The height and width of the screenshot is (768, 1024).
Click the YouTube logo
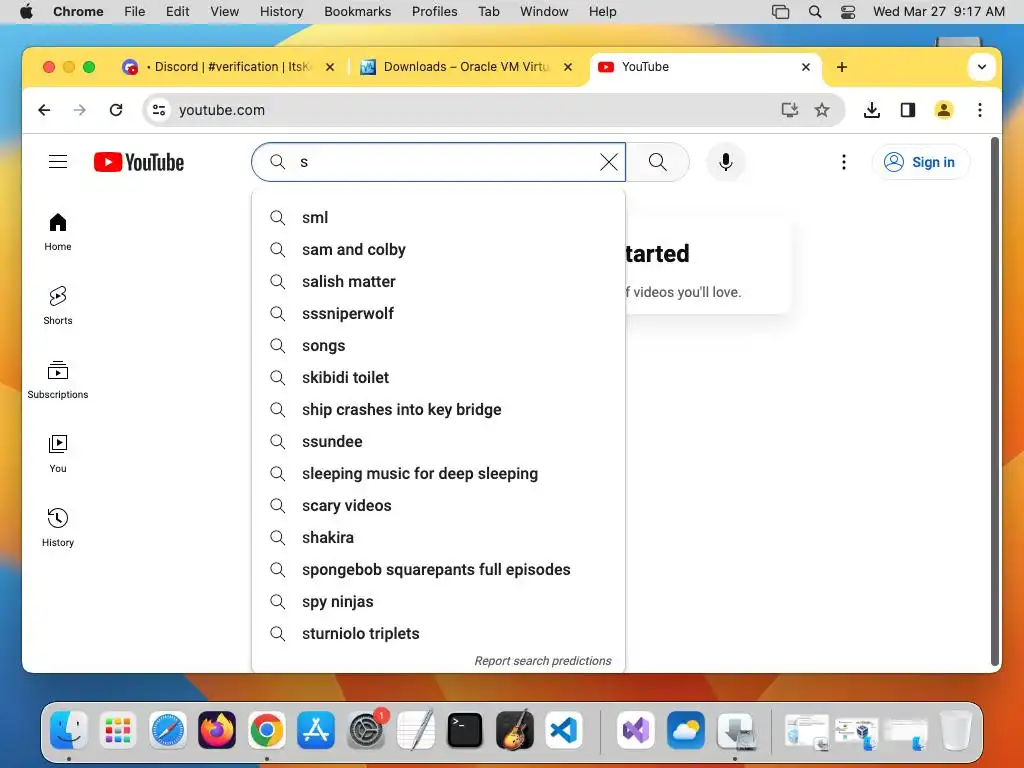tap(139, 162)
